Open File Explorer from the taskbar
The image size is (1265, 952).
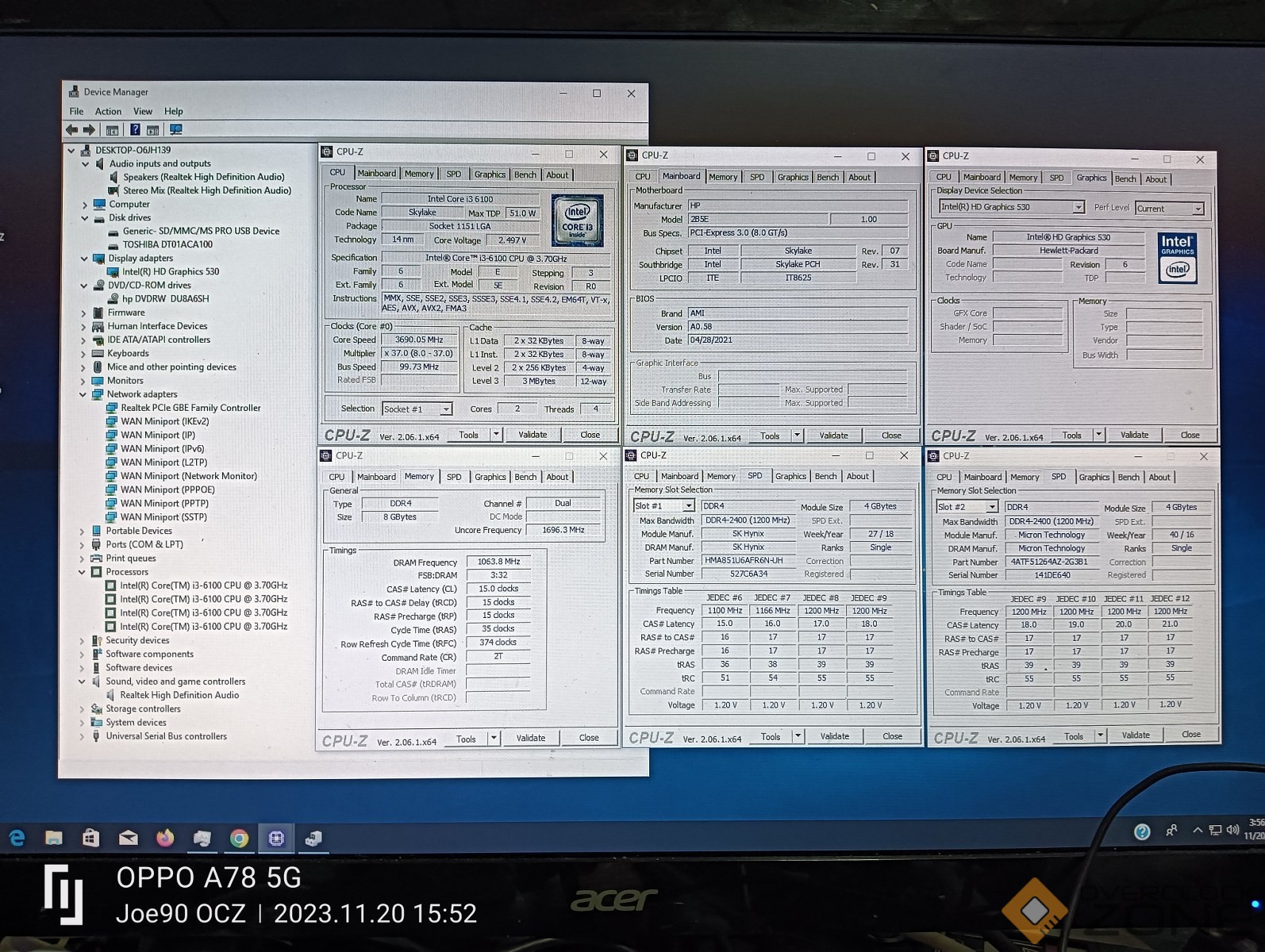pos(53,838)
